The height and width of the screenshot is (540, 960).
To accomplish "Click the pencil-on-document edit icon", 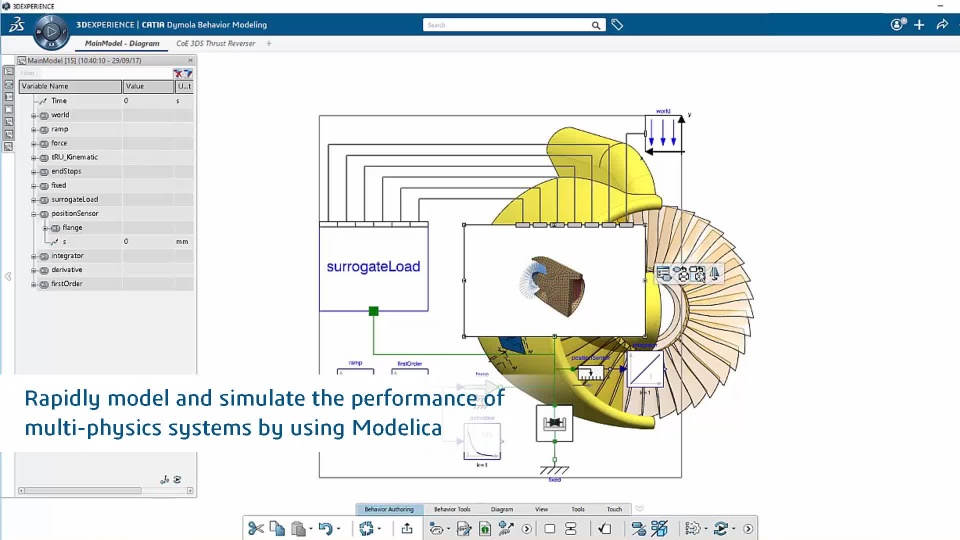I will (464, 528).
